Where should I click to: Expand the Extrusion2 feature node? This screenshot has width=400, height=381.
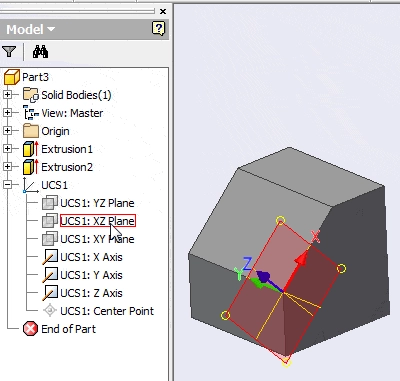tap(7, 167)
